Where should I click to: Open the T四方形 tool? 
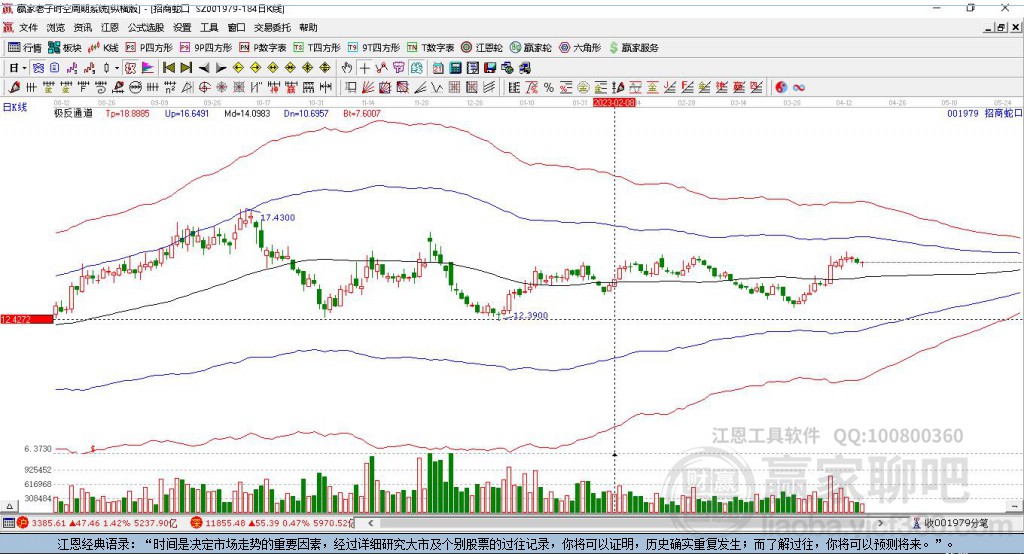317,48
